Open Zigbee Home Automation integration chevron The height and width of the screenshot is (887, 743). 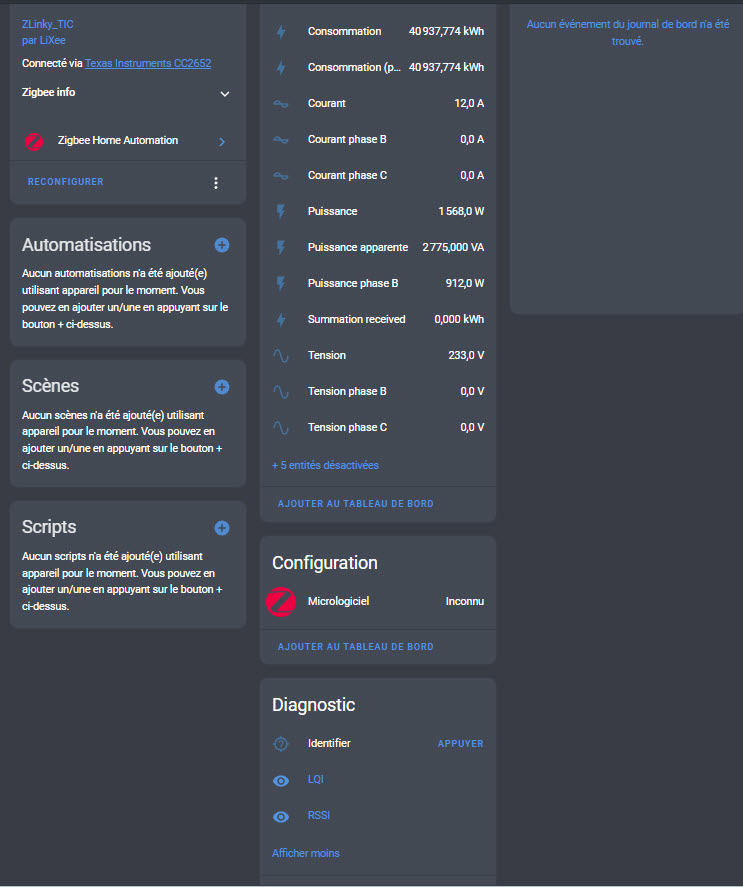(x=222, y=142)
